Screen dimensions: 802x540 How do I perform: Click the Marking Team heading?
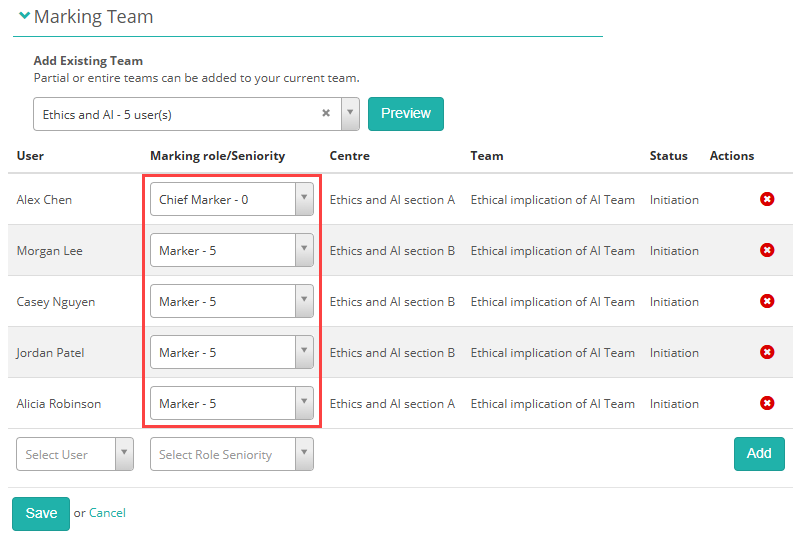pos(93,17)
